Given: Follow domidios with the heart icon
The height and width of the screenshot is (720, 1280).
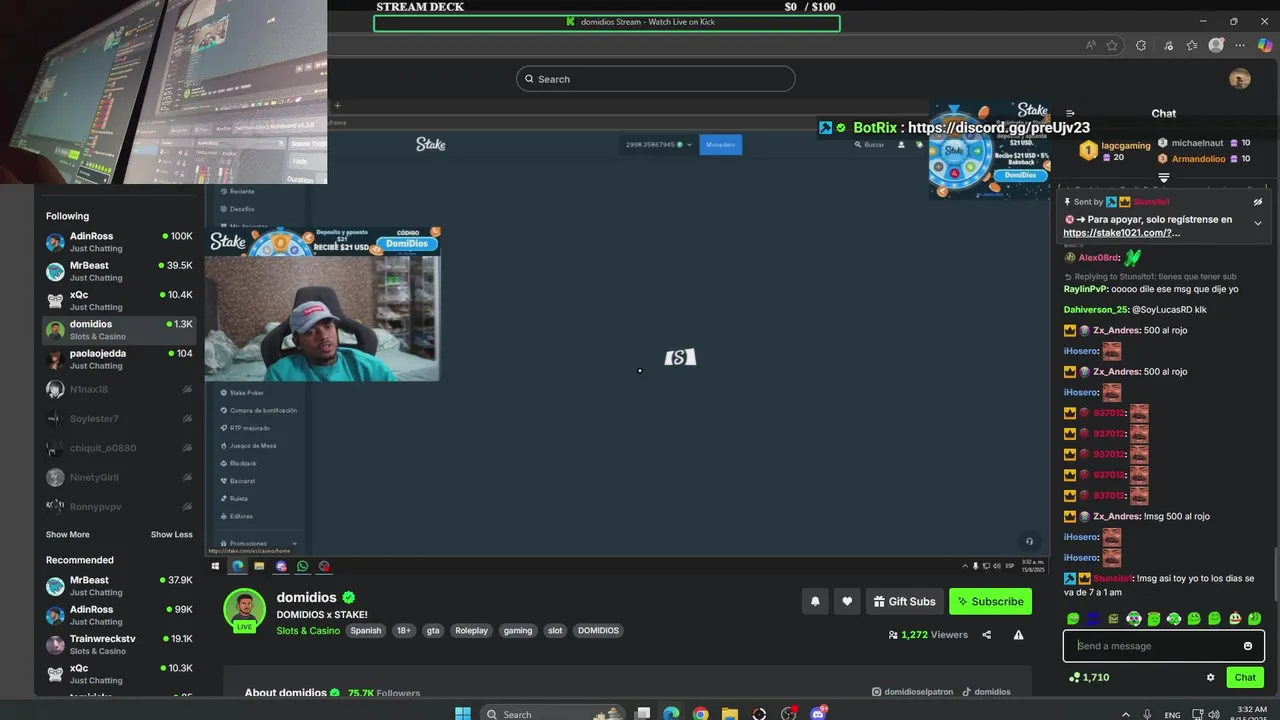Looking at the screenshot, I should 847,601.
